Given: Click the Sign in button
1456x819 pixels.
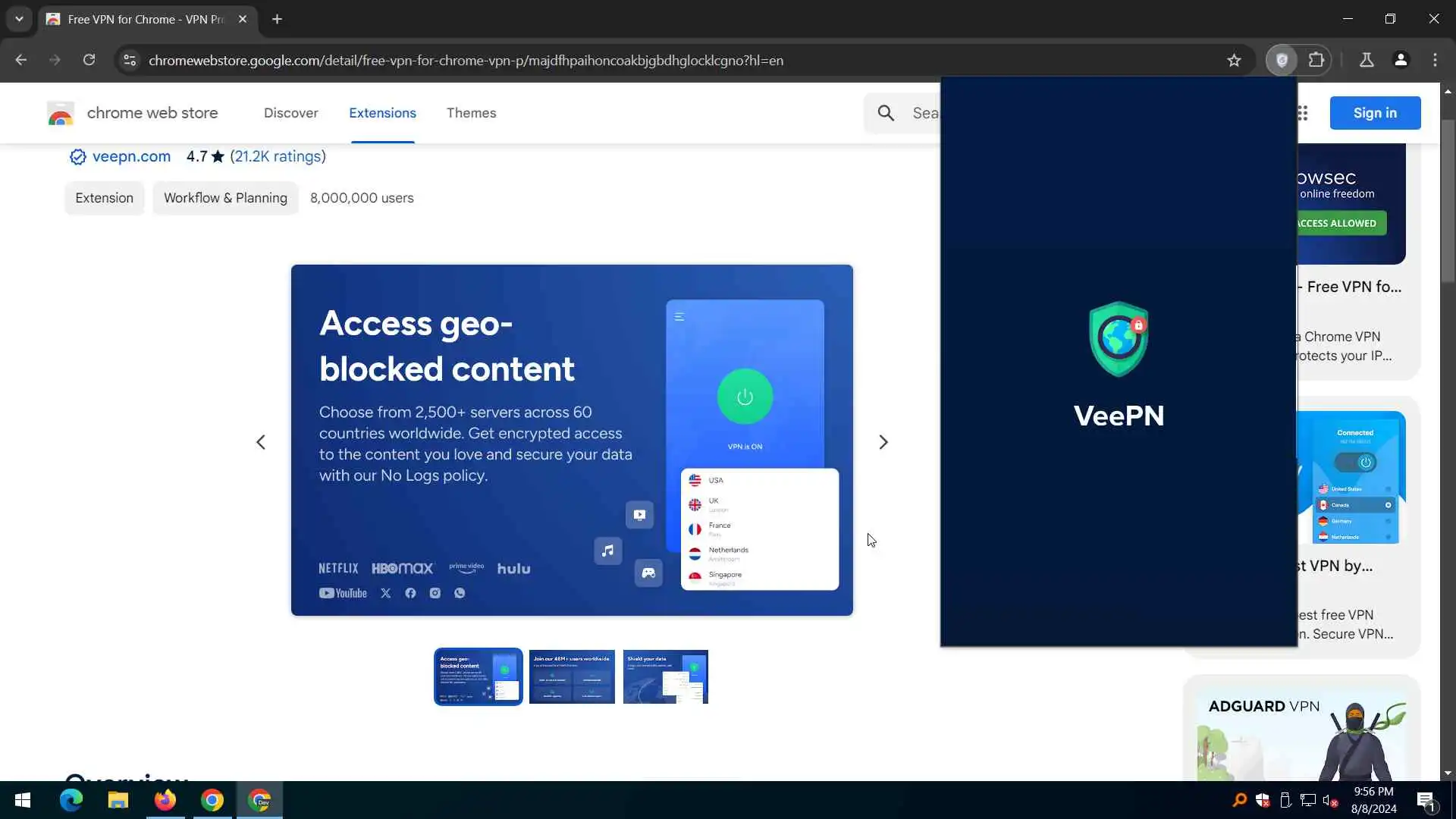Looking at the screenshot, I should click(1374, 113).
